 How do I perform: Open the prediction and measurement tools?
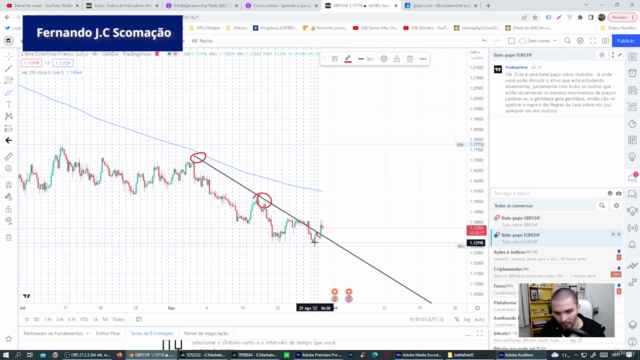pos(9,129)
